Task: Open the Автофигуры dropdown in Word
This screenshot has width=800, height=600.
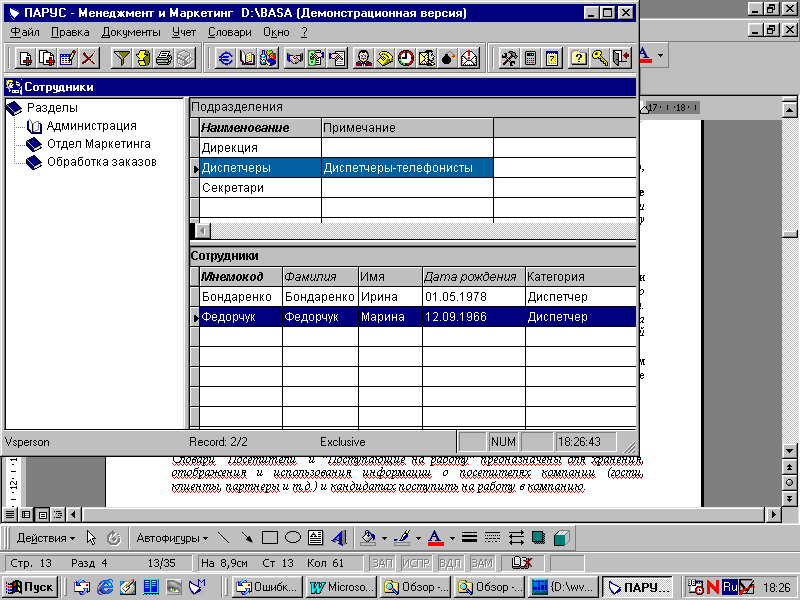Action: coord(172,538)
